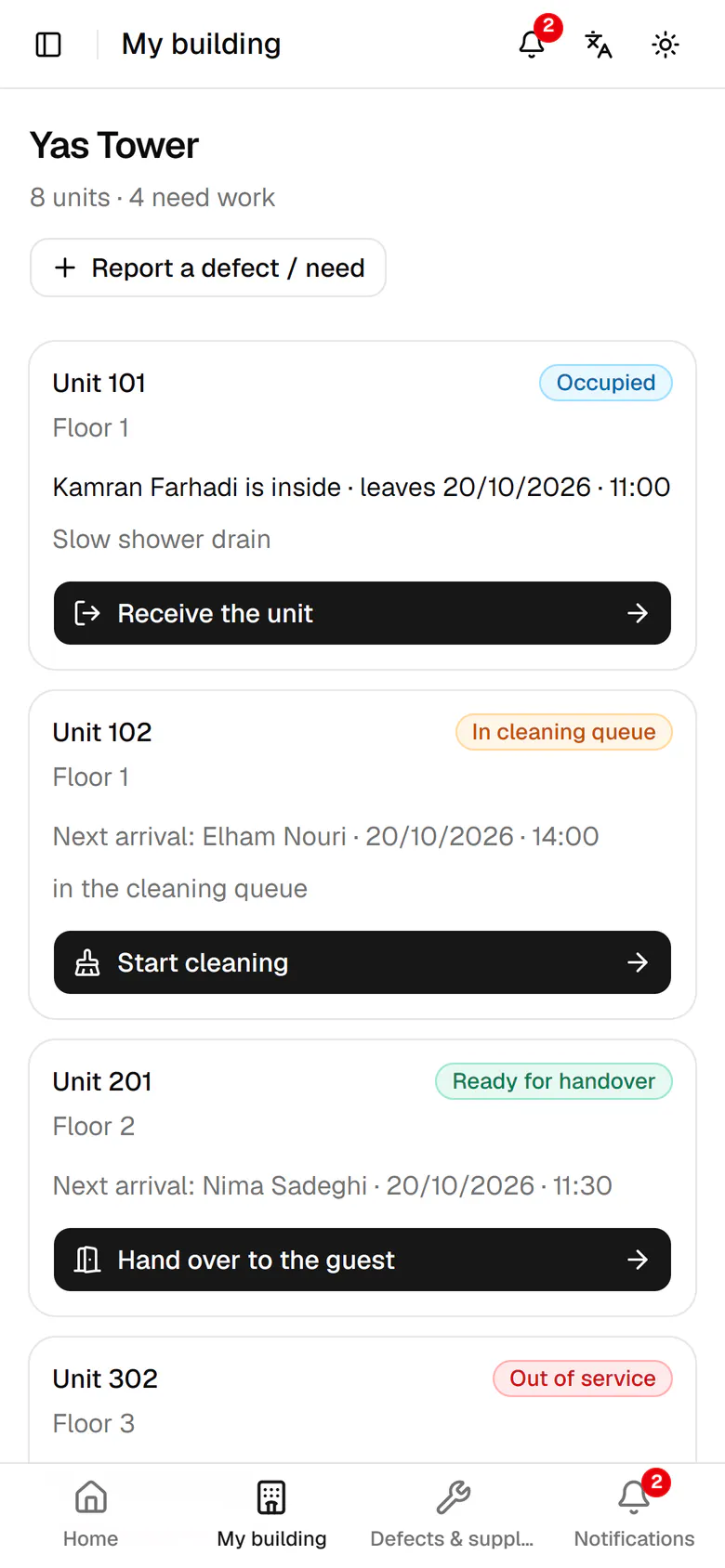Screen dimensions: 725x1568
Task: Click the arrow on Receive the unit
Action: [638, 613]
